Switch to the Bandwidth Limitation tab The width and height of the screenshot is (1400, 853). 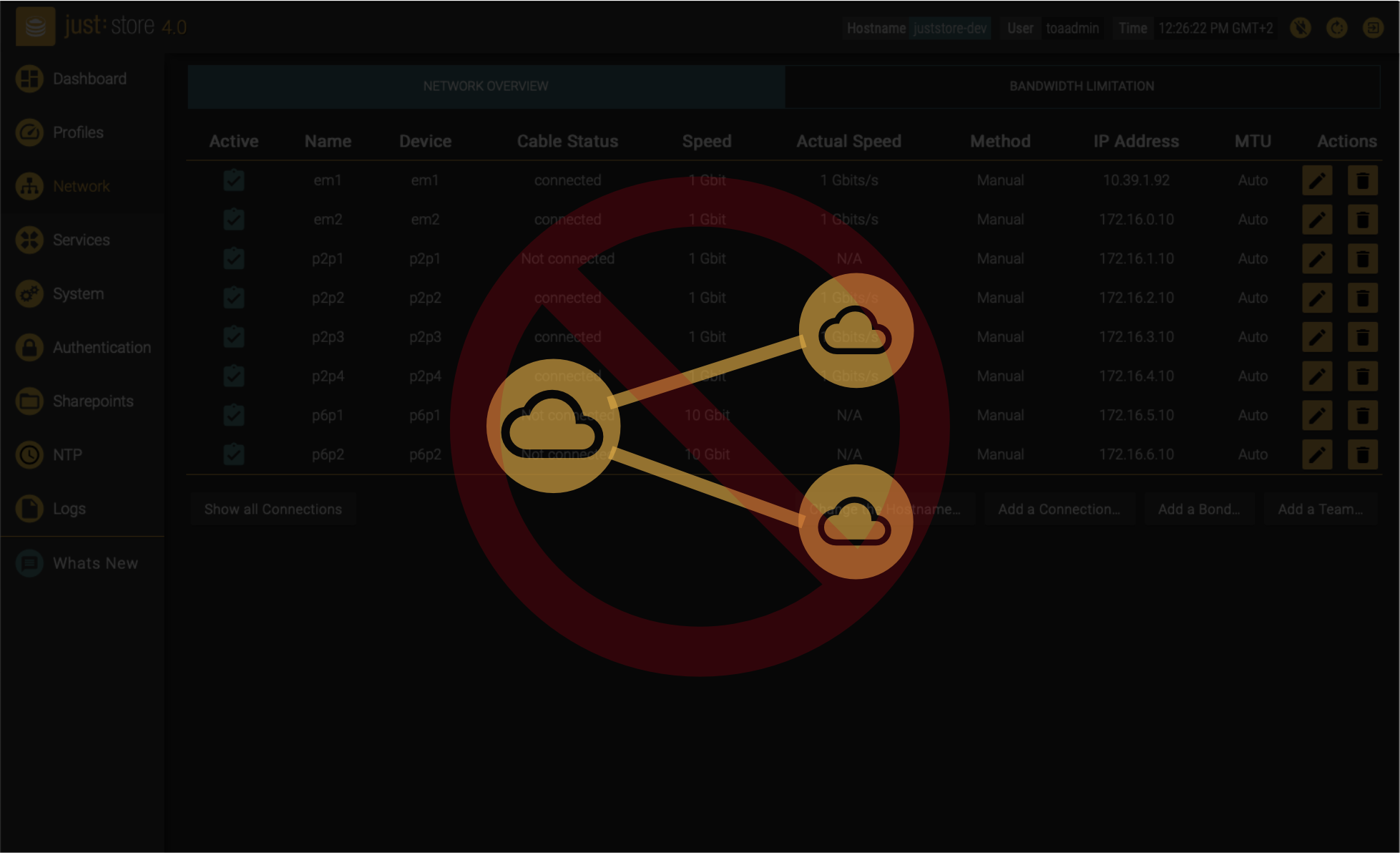click(x=1082, y=86)
